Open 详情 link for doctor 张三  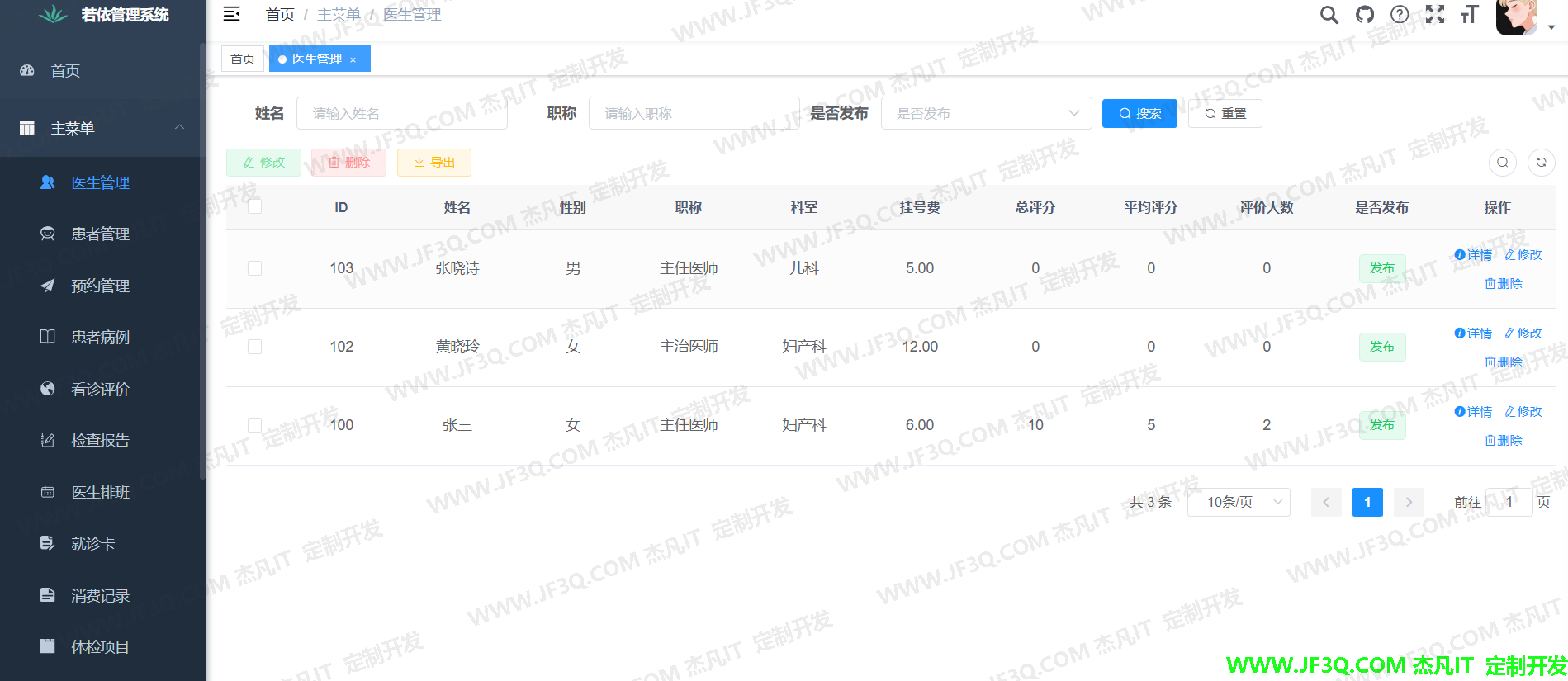(x=1473, y=412)
